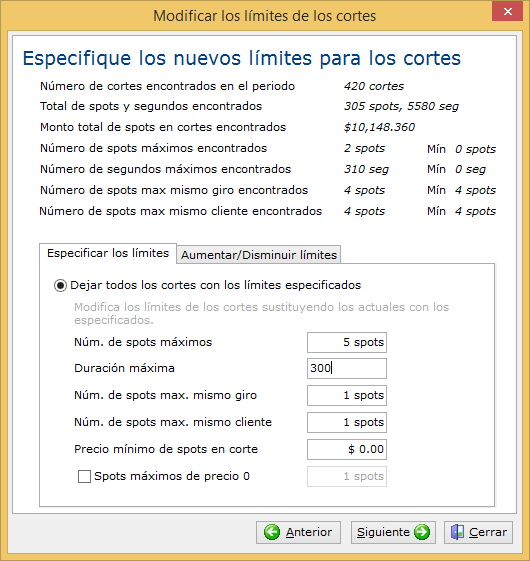Click the door icon on Cerrar button
530x561 pixels.
457,532
